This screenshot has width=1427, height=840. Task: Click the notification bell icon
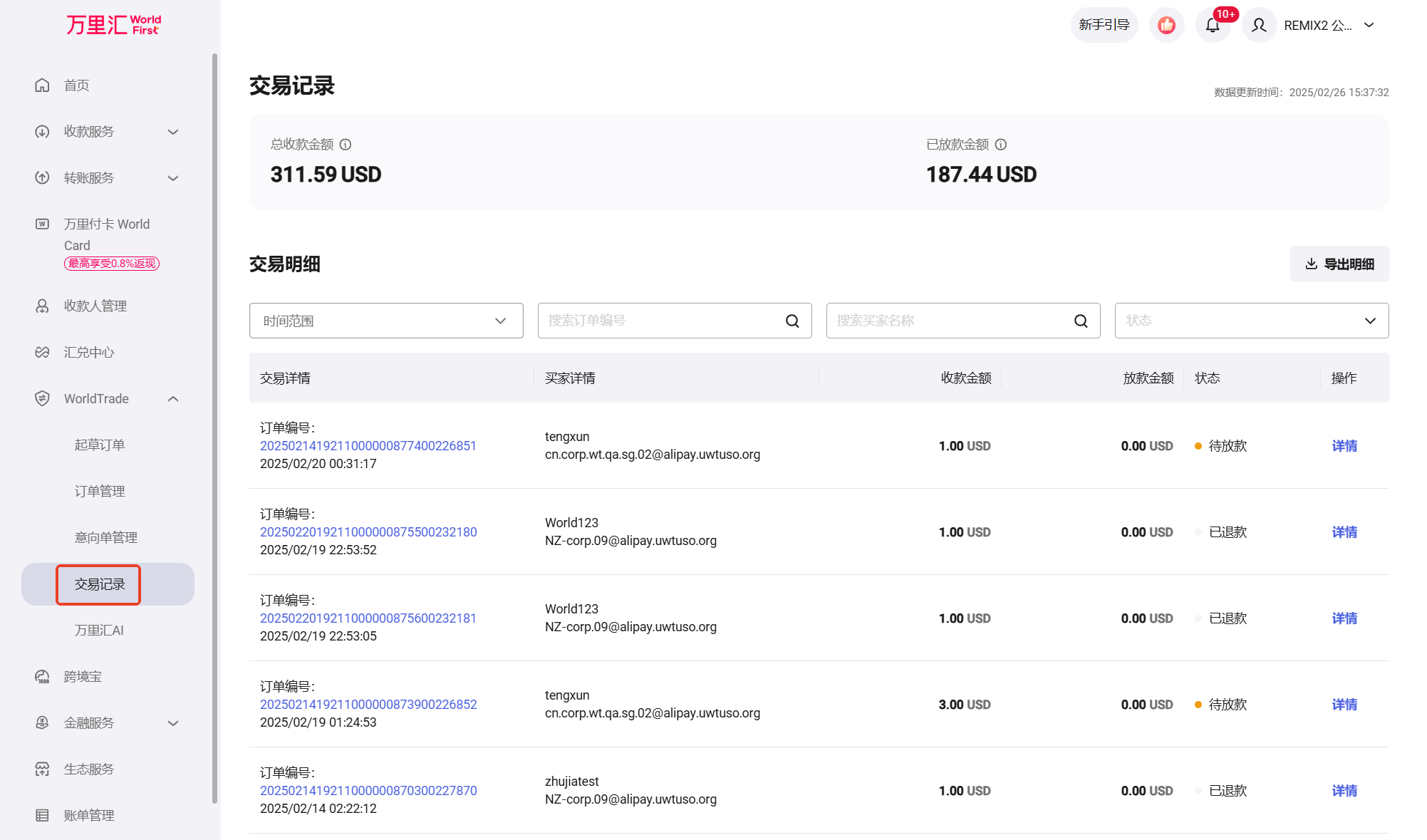pos(1213,26)
